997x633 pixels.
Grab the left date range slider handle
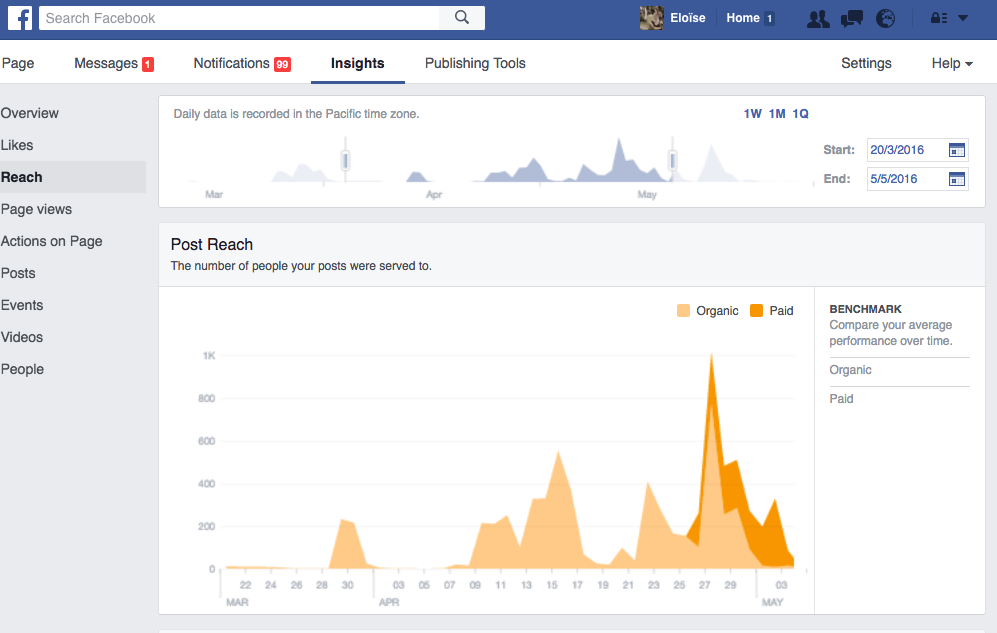coord(346,160)
